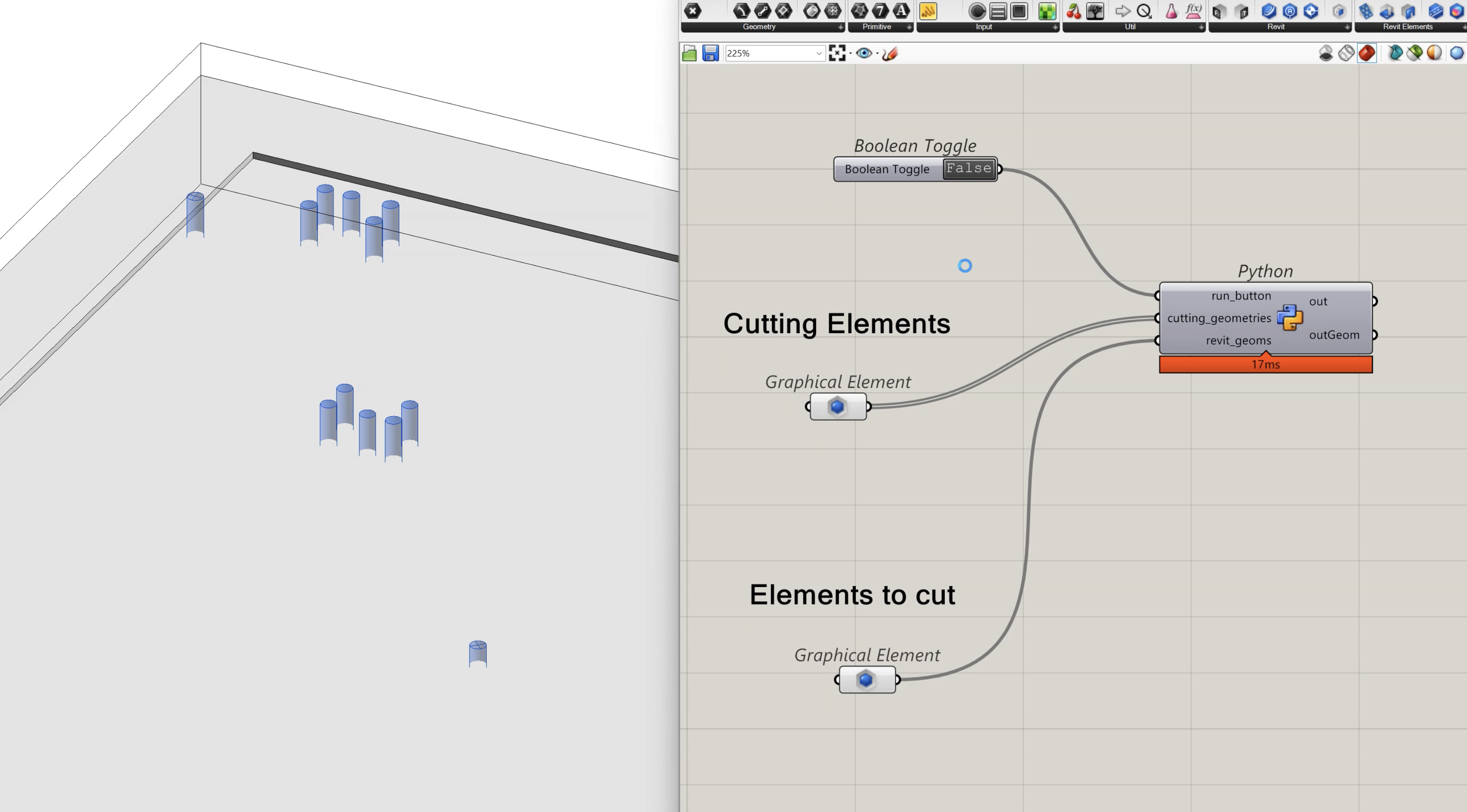
Task: Save the document with floppy disk icon
Action: click(710, 53)
